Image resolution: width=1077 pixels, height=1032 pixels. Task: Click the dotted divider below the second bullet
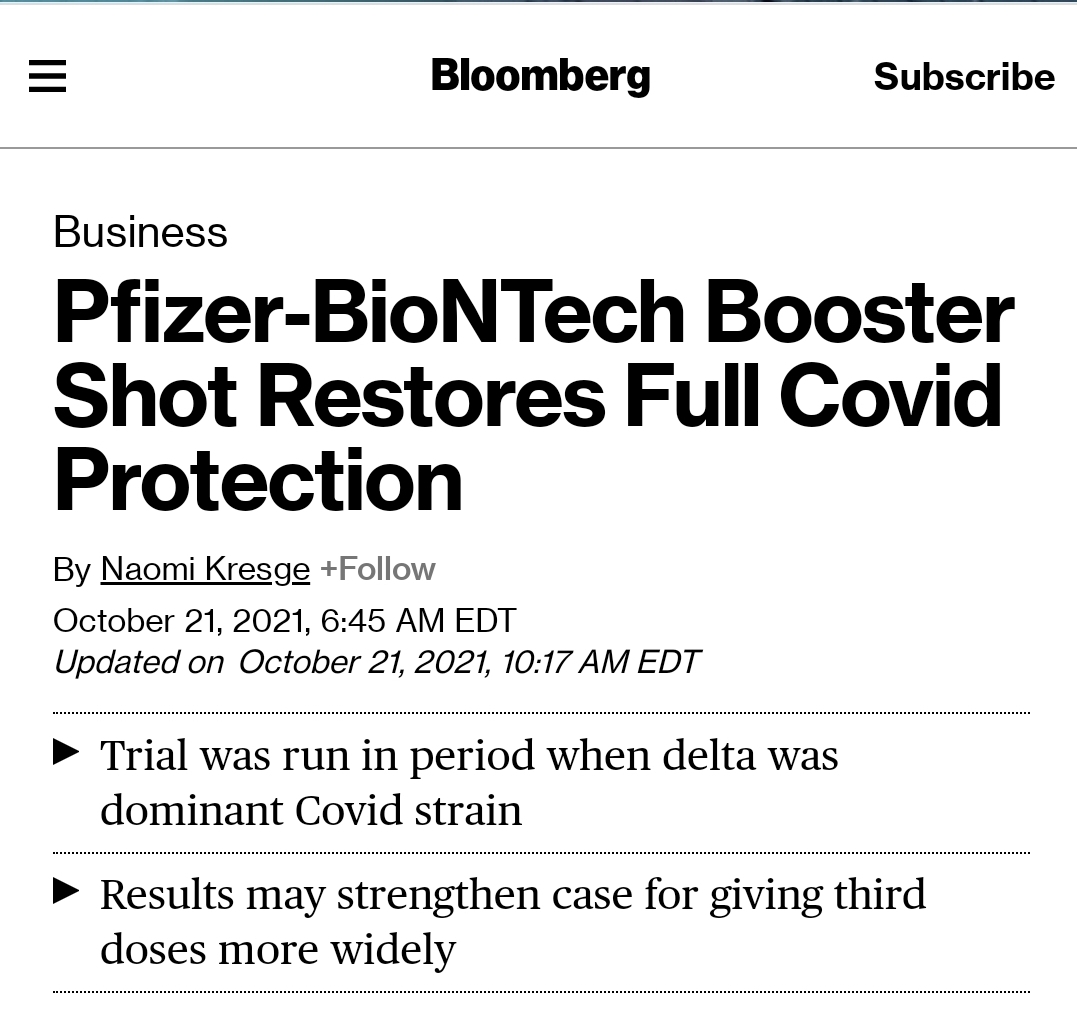540,992
